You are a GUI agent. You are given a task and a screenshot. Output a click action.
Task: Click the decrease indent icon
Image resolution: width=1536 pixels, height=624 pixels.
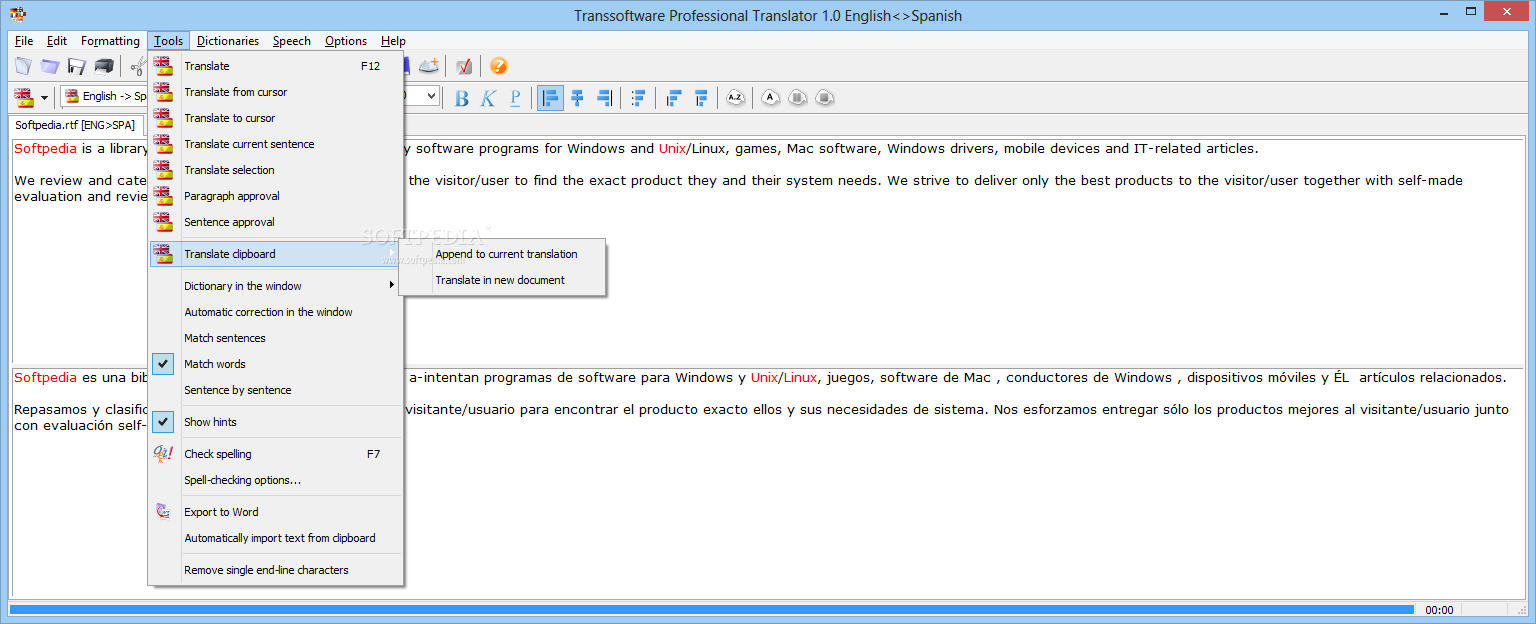674,97
